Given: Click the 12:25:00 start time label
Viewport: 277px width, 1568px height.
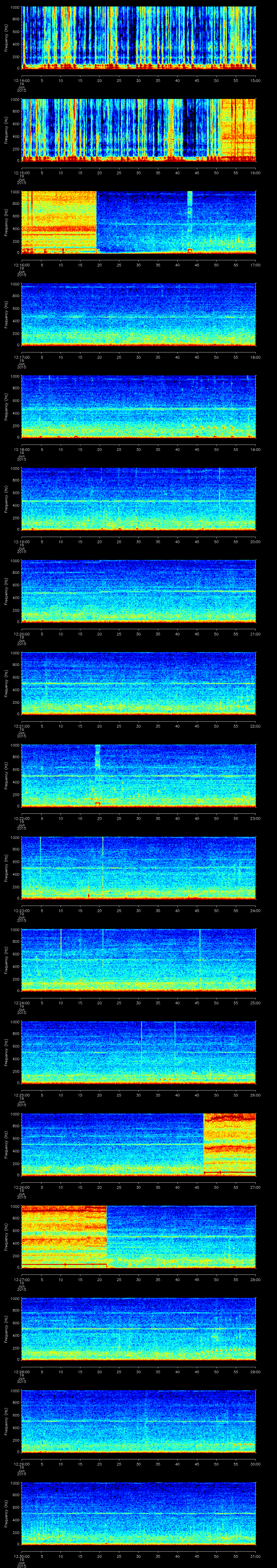Looking at the screenshot, I should (21, 1096).
